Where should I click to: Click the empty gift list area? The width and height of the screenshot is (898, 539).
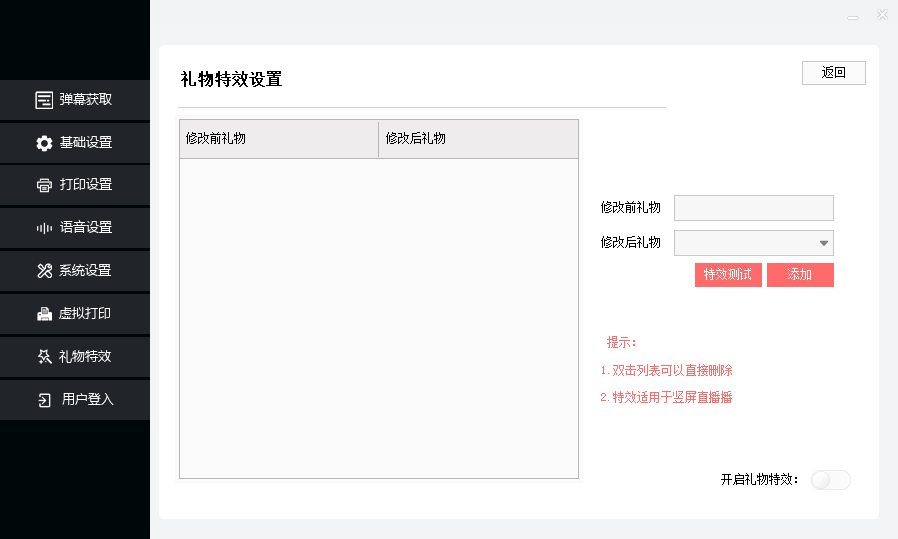point(379,318)
